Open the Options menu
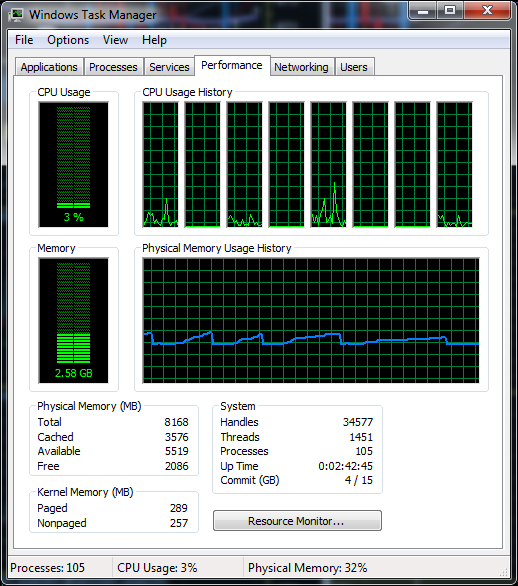 [x=68, y=40]
